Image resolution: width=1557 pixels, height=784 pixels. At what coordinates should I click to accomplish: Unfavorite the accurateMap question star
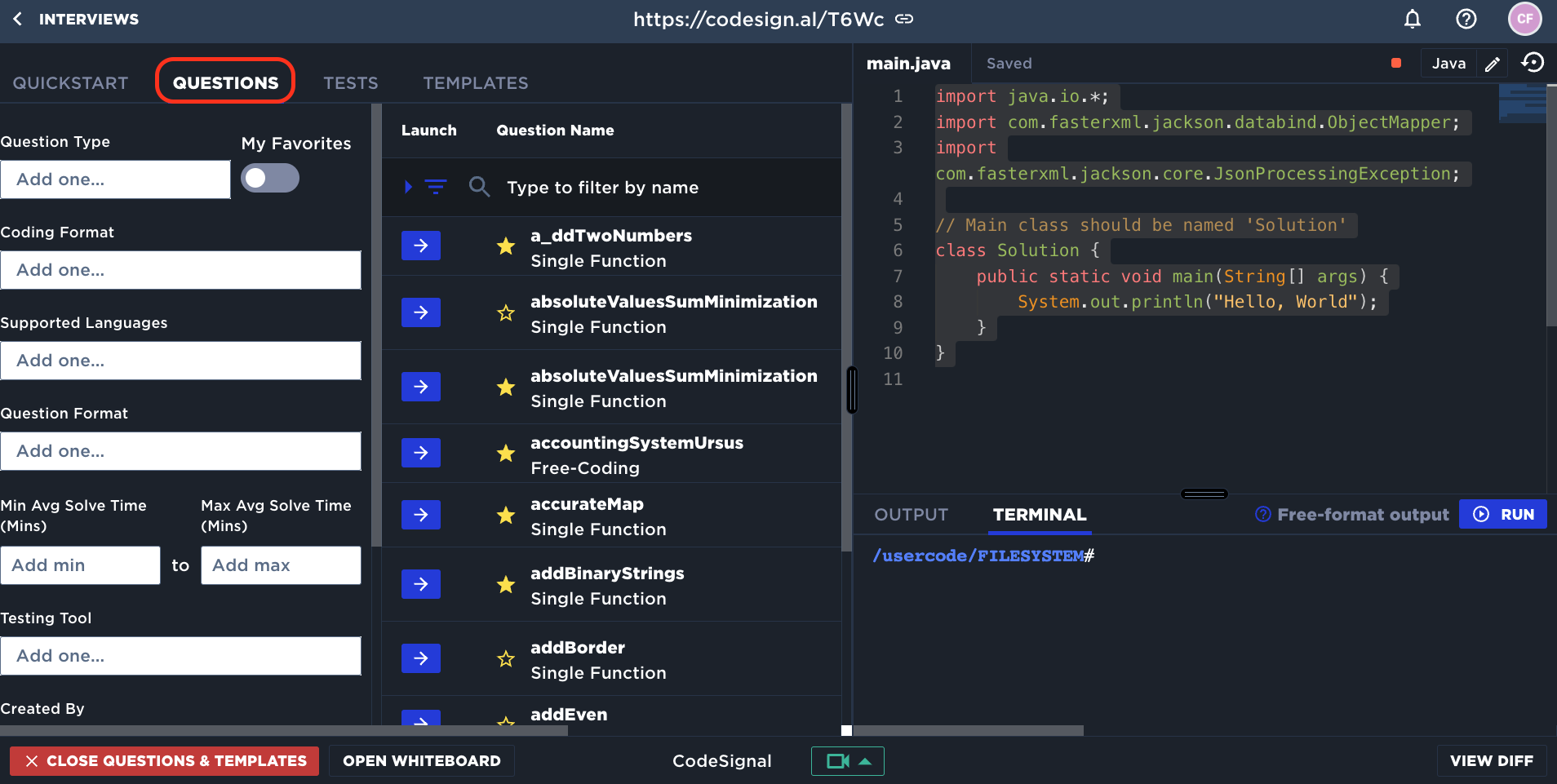(x=506, y=515)
